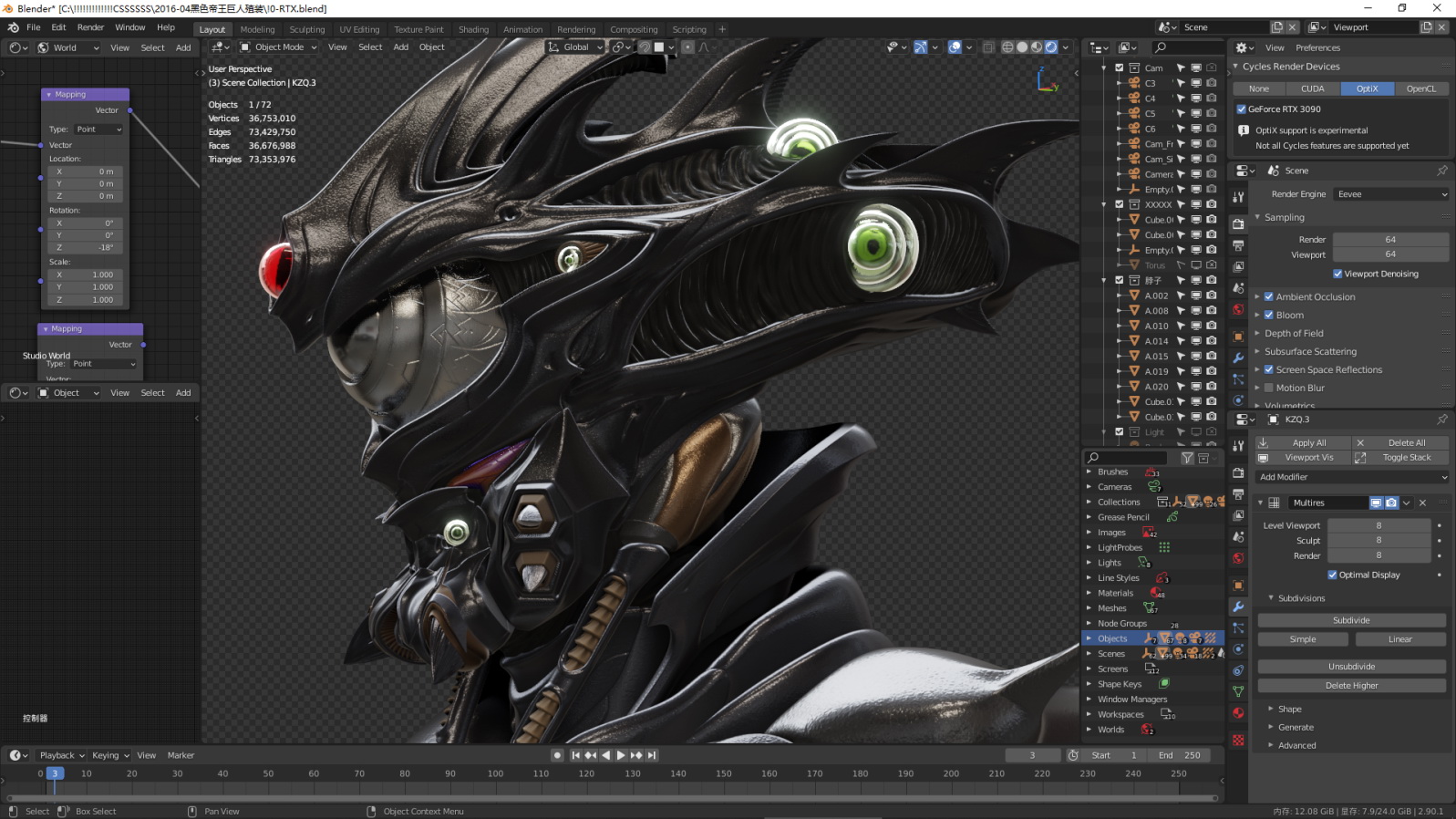Screen dimensions: 1456x819
Task: Open the Add Modifier dropdown
Action: pyautogui.click(x=1351, y=477)
